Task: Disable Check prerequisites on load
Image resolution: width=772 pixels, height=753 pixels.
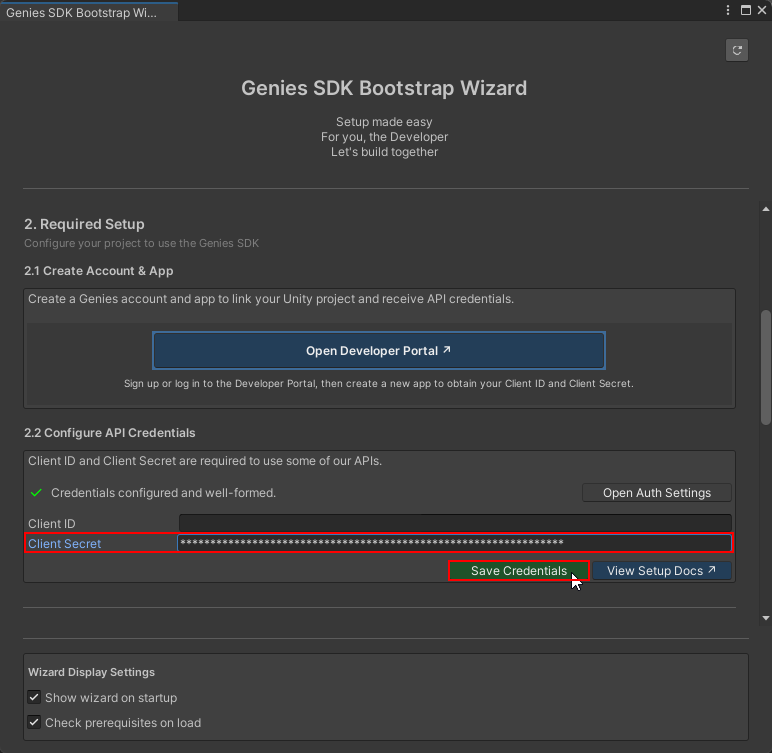Action: click(34, 723)
